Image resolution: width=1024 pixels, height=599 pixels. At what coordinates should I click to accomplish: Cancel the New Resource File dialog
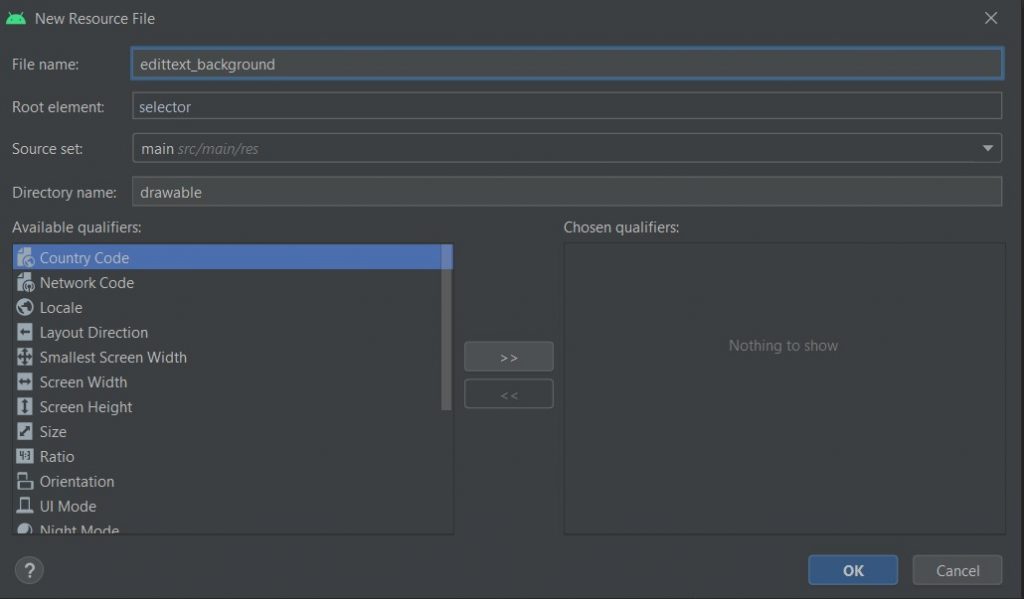(957, 570)
